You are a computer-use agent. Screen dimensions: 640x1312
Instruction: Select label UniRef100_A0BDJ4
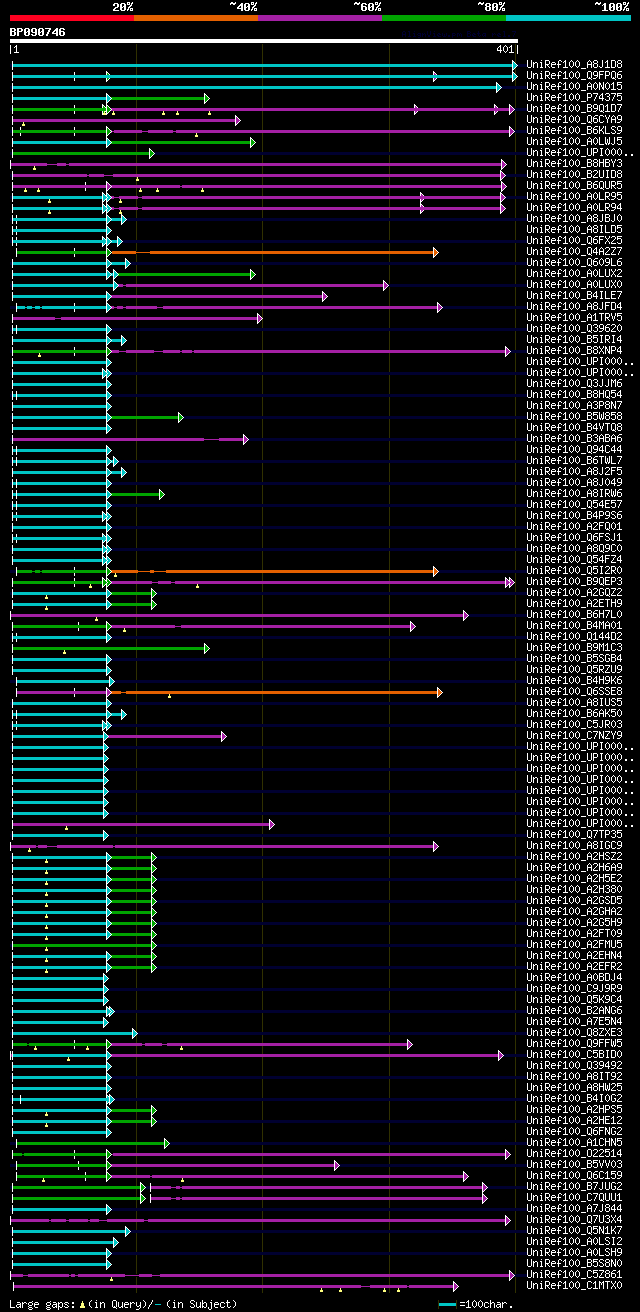pos(574,977)
